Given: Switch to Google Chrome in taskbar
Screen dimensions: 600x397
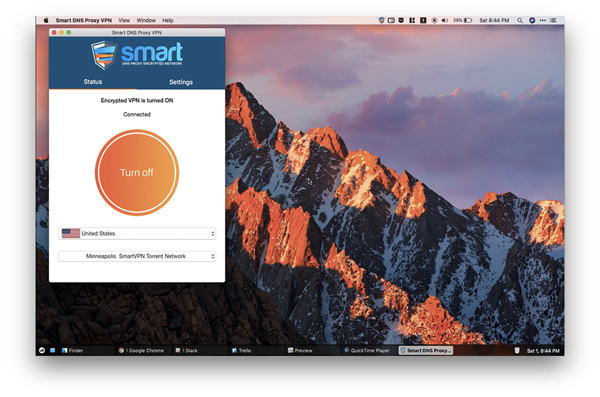Looking at the screenshot, I should click(142, 350).
